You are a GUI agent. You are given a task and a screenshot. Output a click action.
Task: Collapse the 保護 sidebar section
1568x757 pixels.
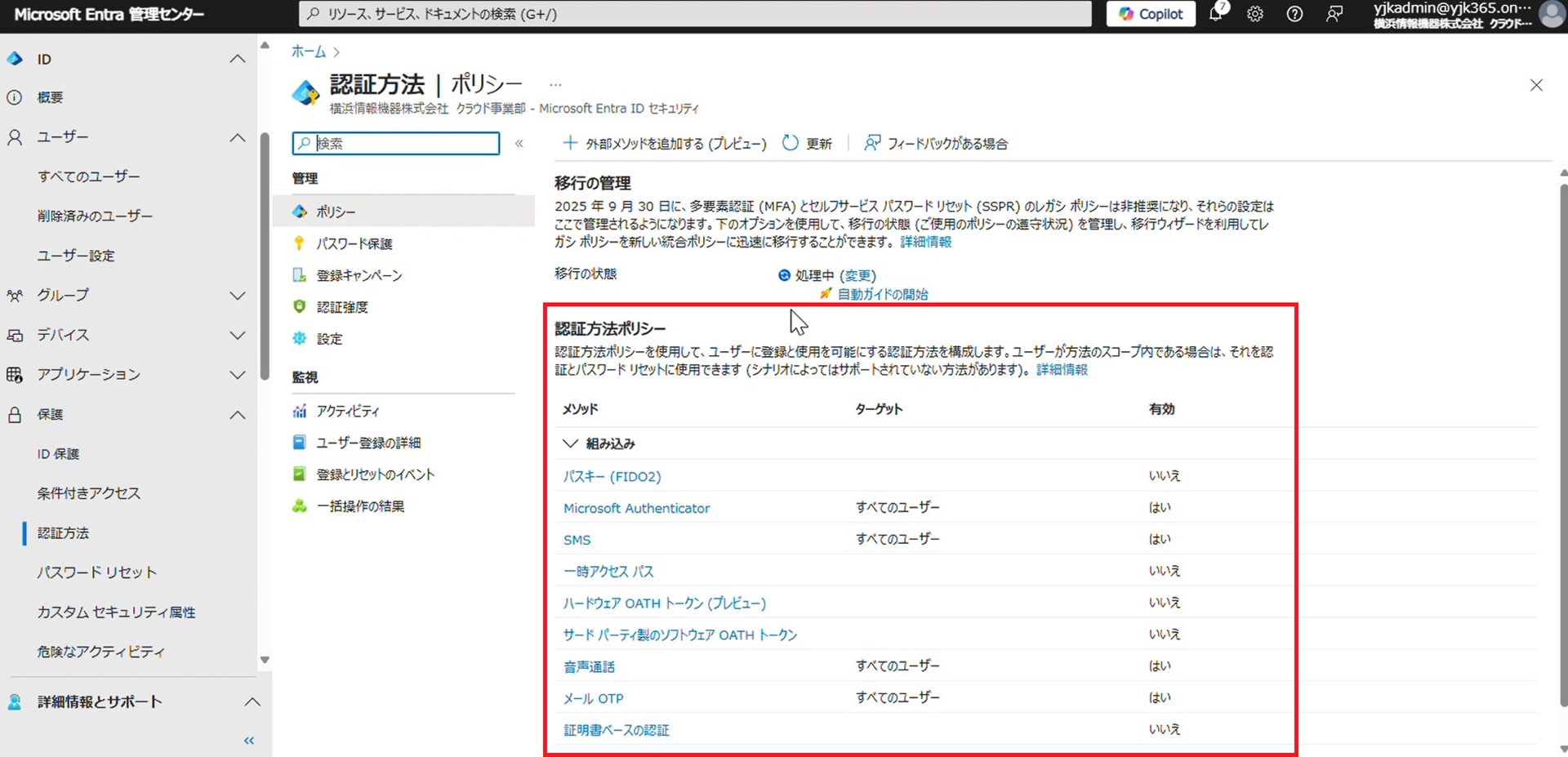coord(237,415)
